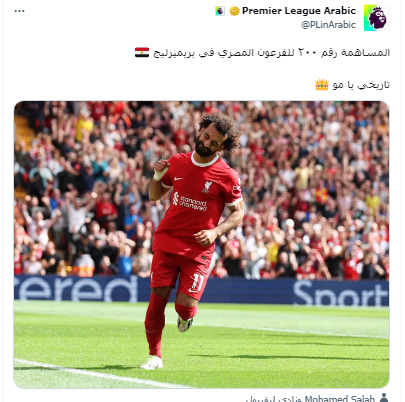Click the small affiliate badge beside verified mark
Viewport: 405px width, 402px height.
pyautogui.click(x=220, y=11)
